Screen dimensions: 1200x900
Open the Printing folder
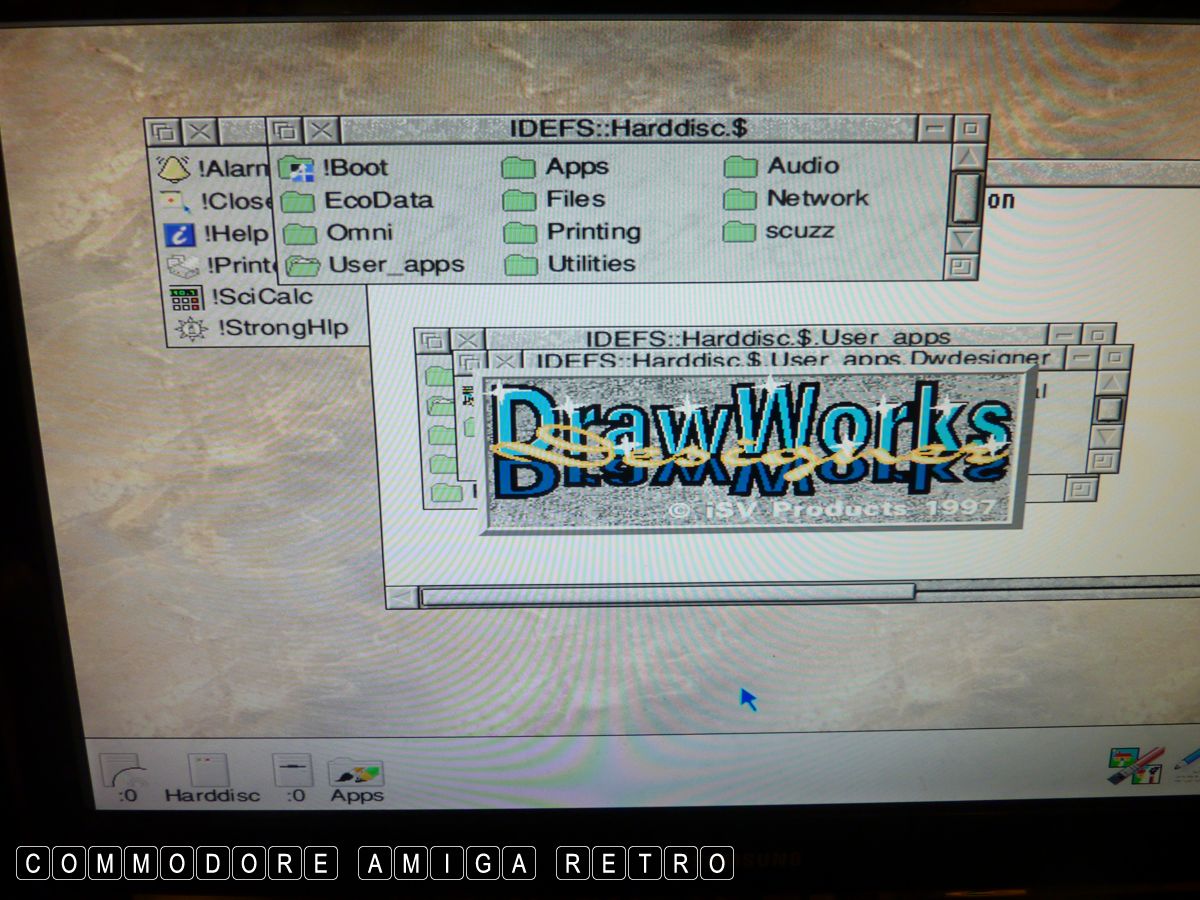tap(521, 233)
